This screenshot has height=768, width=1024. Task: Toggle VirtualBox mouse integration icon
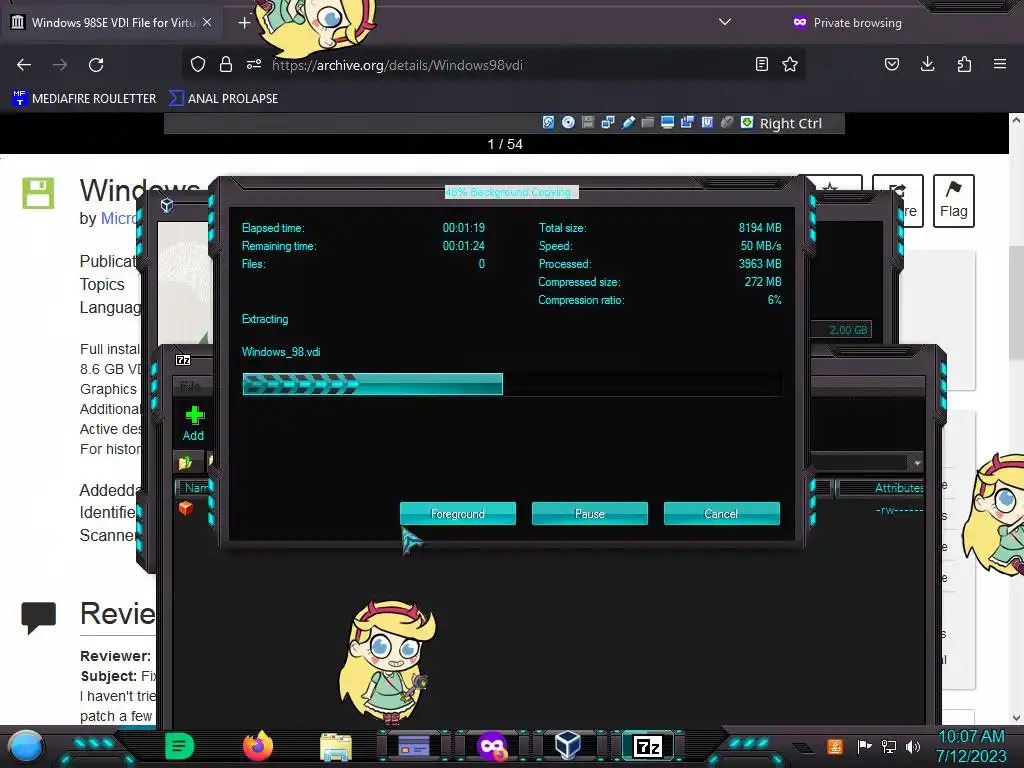(727, 122)
